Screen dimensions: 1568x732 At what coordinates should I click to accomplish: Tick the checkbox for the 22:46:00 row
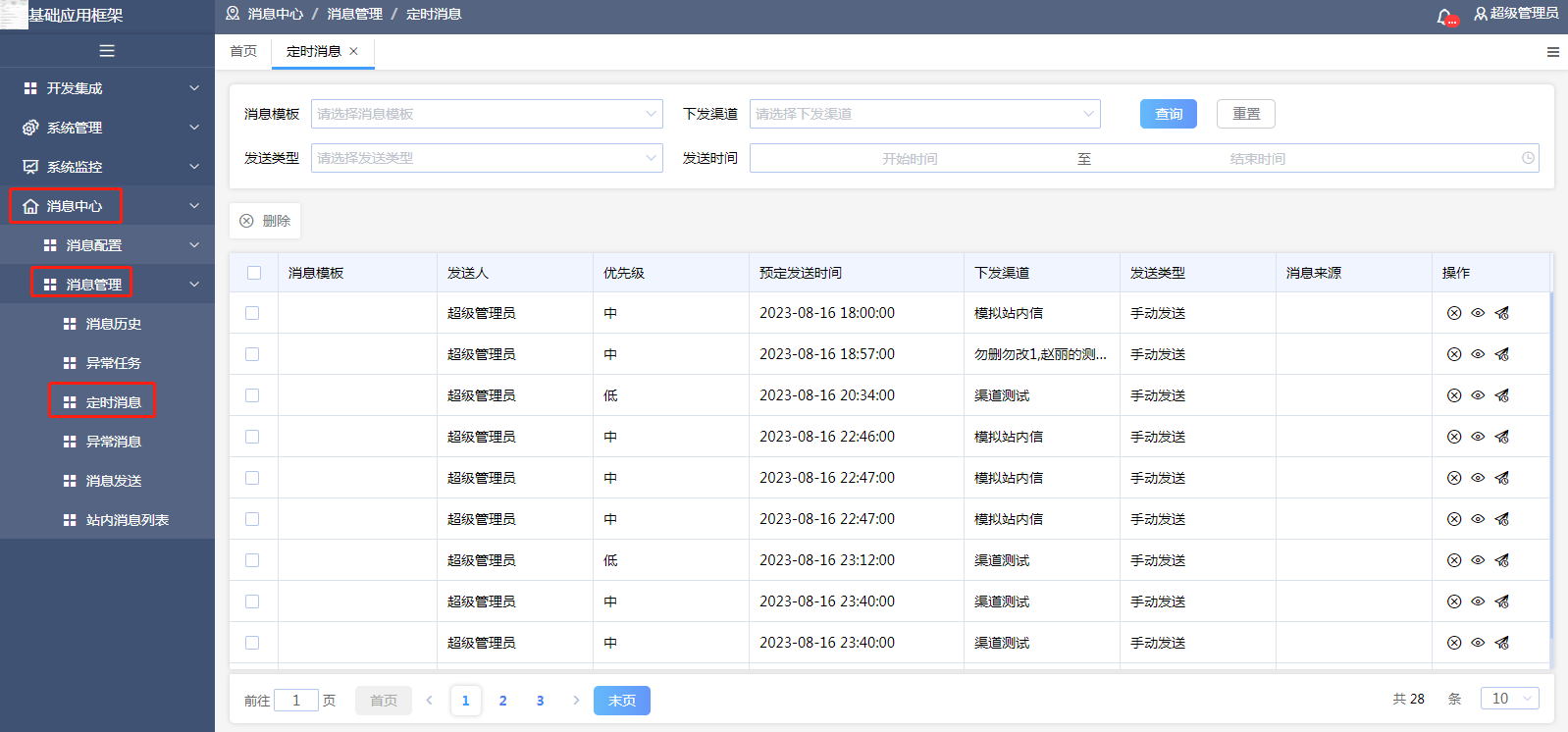[x=252, y=437]
